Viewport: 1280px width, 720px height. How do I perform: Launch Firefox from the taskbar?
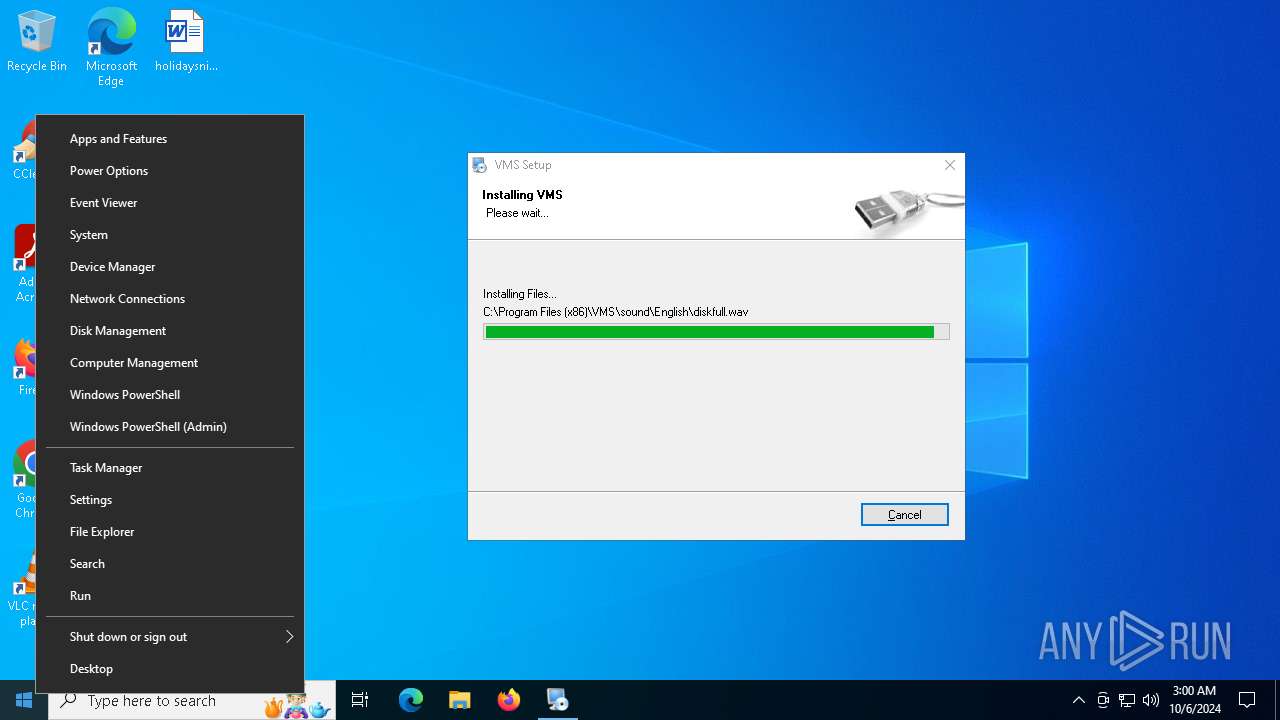click(x=509, y=700)
